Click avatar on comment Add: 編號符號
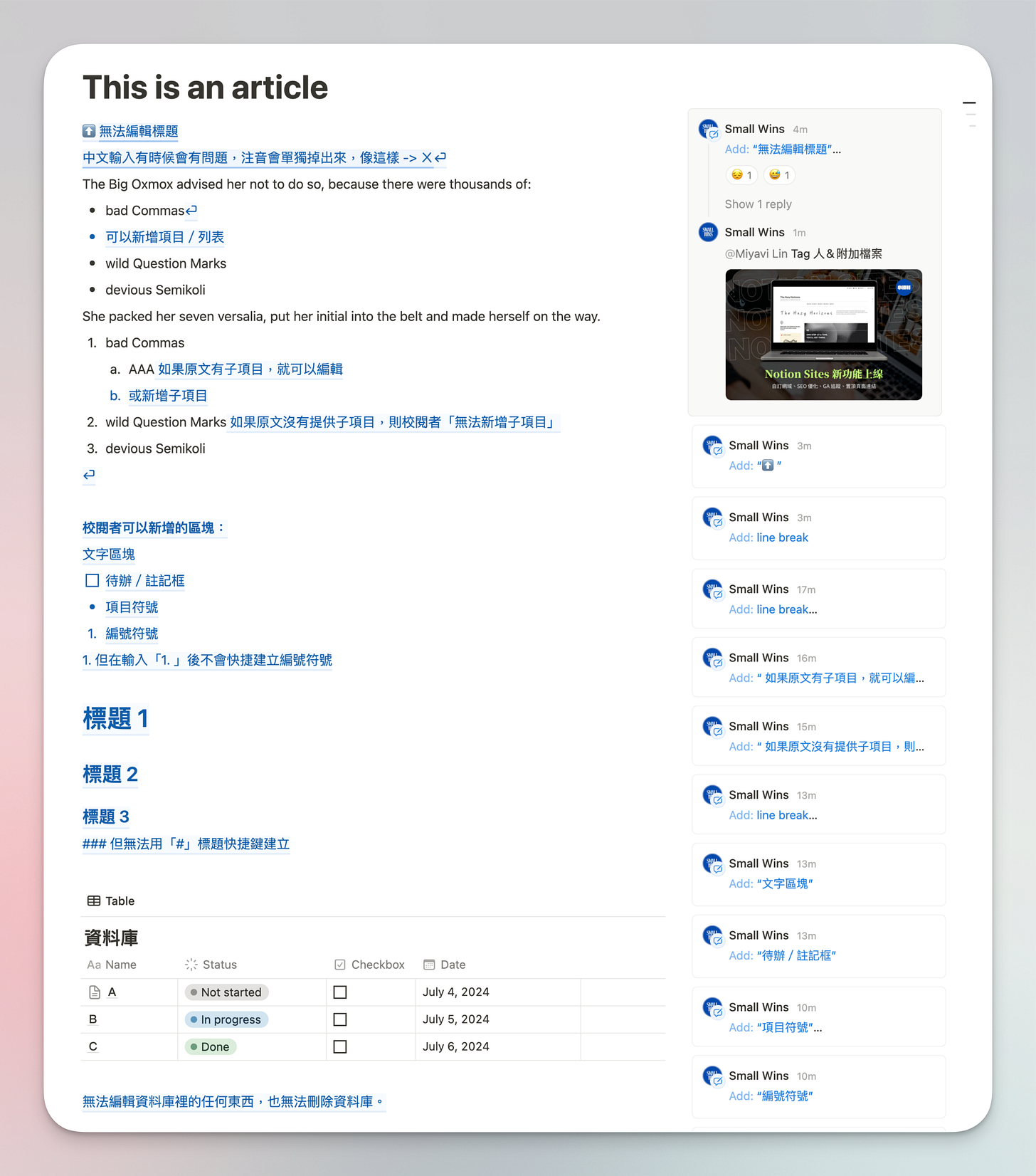The image size is (1036, 1176). tap(713, 1076)
